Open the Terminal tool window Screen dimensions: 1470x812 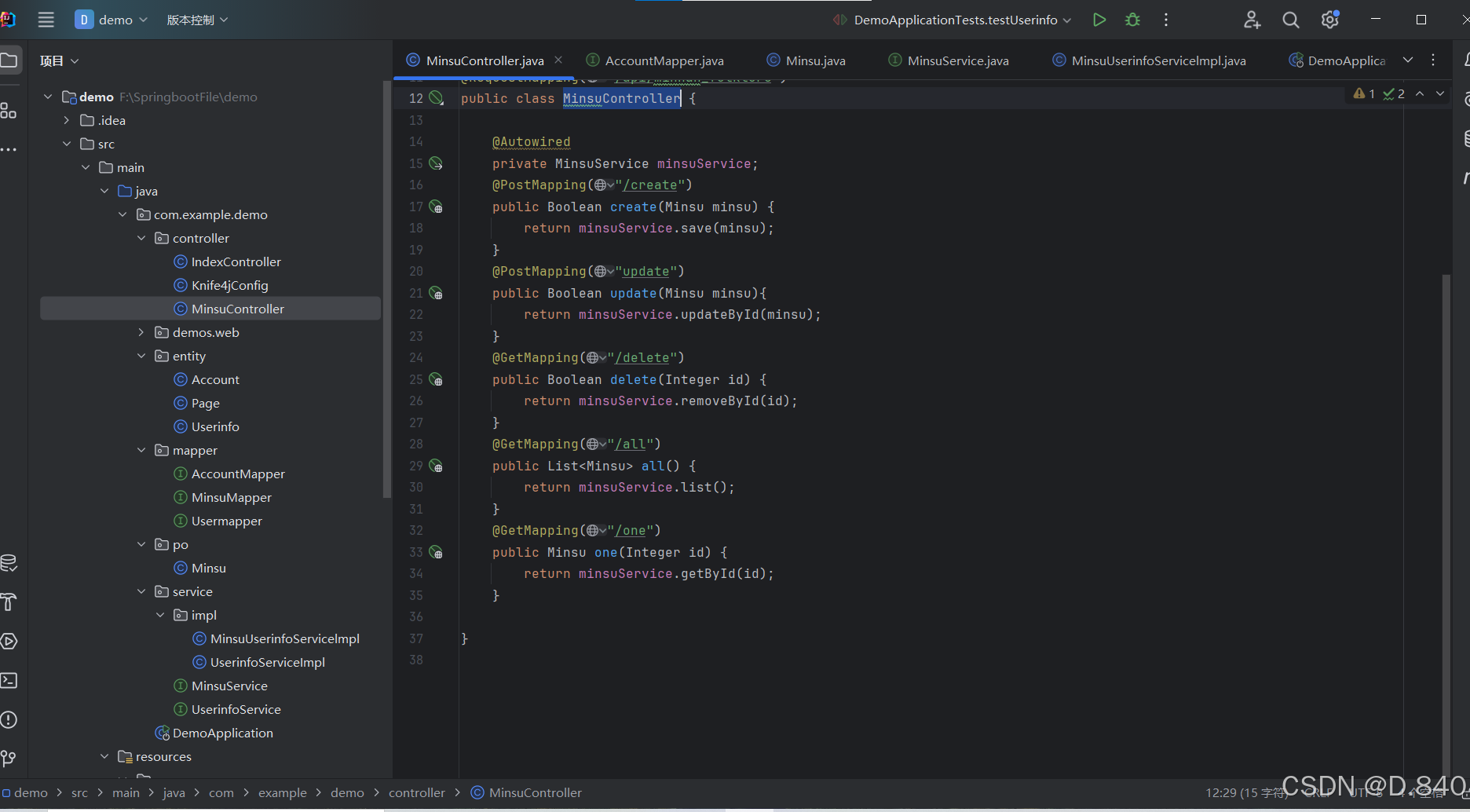pos(10,680)
